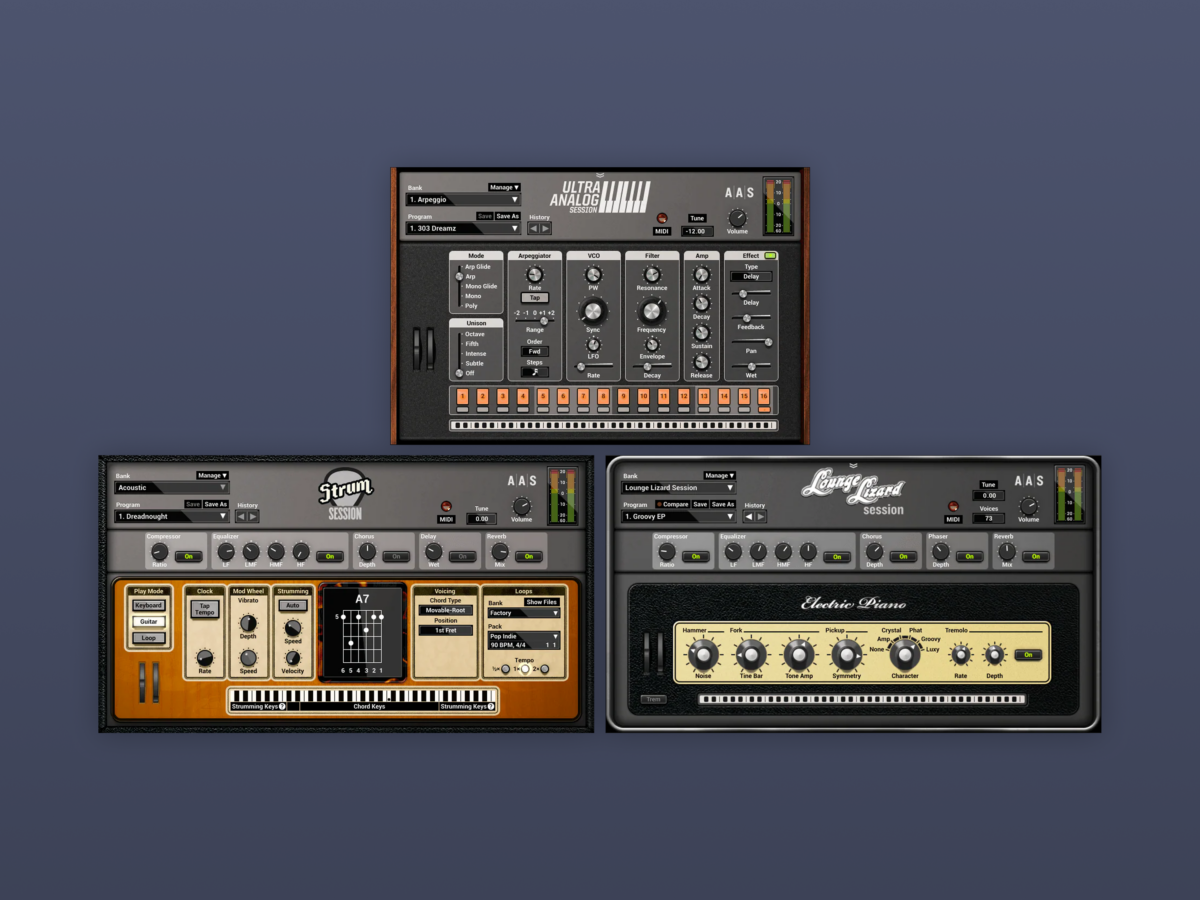The image size is (1200, 900).
Task: Click history forward arrow in Lounge Lizard
Action: click(x=761, y=516)
